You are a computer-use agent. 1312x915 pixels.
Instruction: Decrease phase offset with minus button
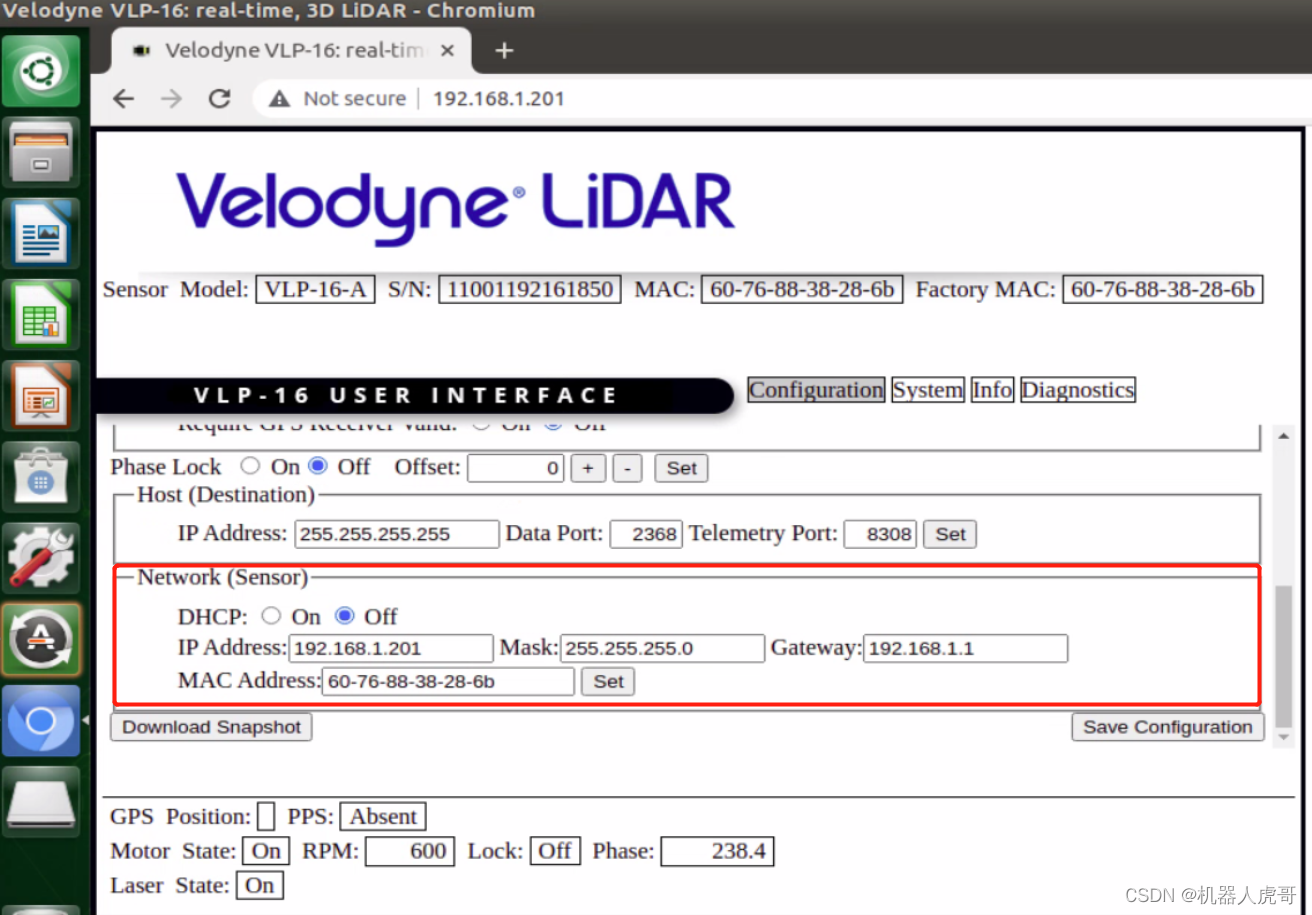pos(627,468)
